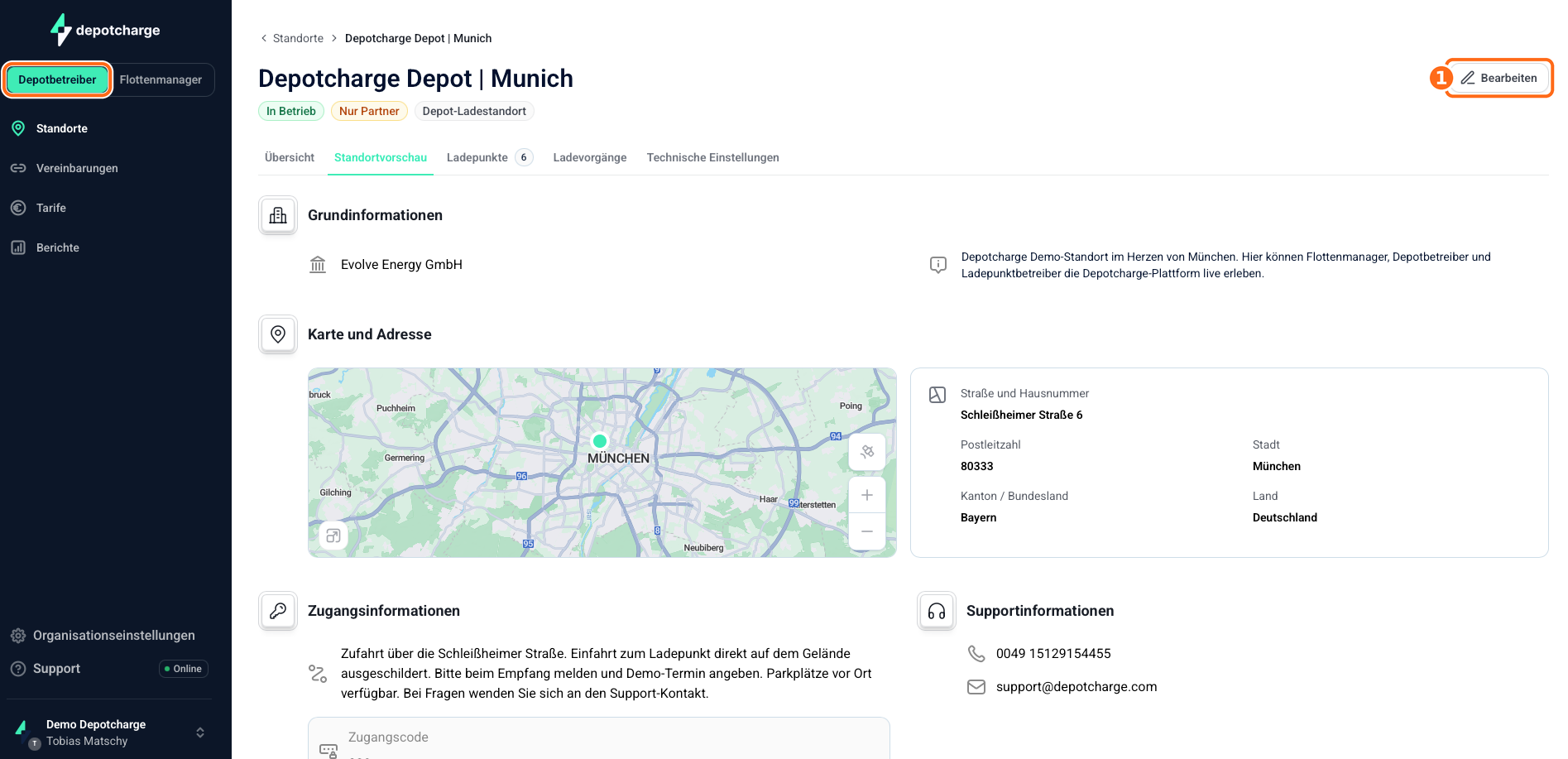Open the Übersicht tab

pos(290,157)
